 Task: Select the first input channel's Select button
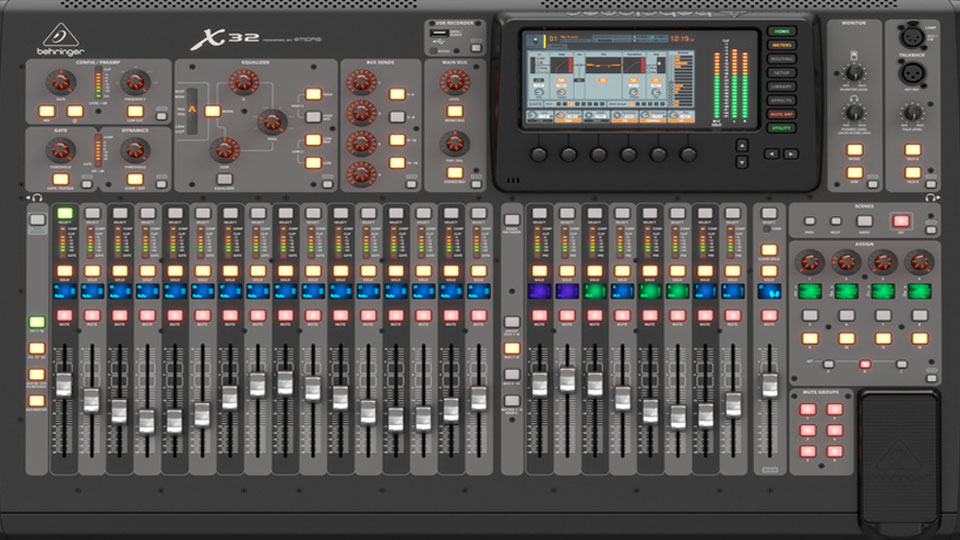(64, 214)
